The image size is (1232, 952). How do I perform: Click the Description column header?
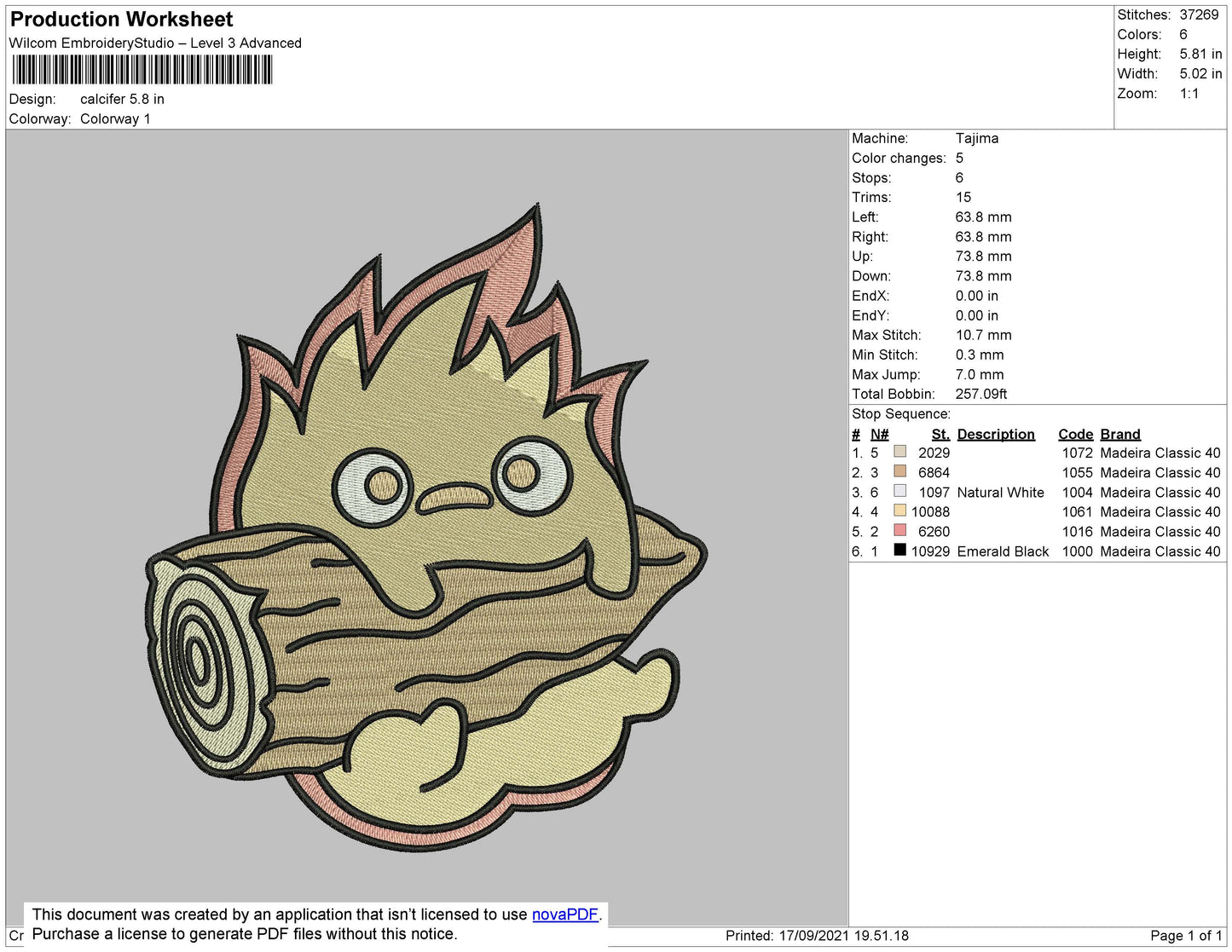pyautogui.click(x=995, y=434)
